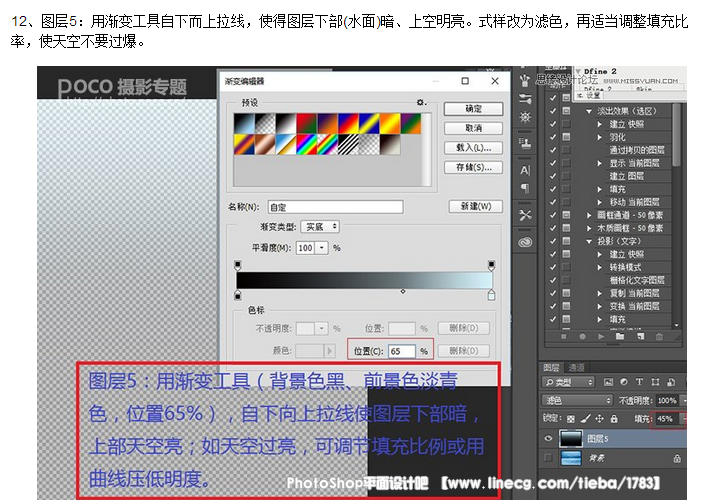This screenshot has width=710, height=500.
Task: Click the 位置(C) field showing 65
Action: pos(402,351)
